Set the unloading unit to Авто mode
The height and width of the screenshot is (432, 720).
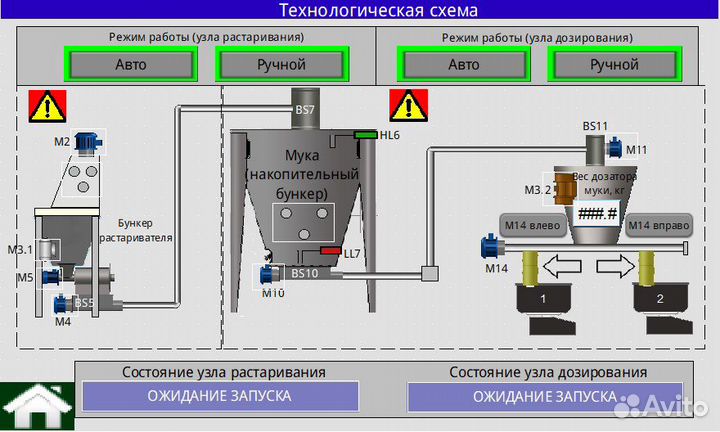tap(131, 64)
